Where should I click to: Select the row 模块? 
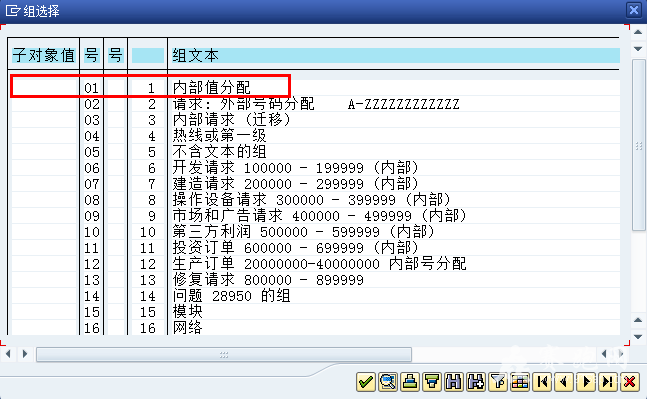316,312
